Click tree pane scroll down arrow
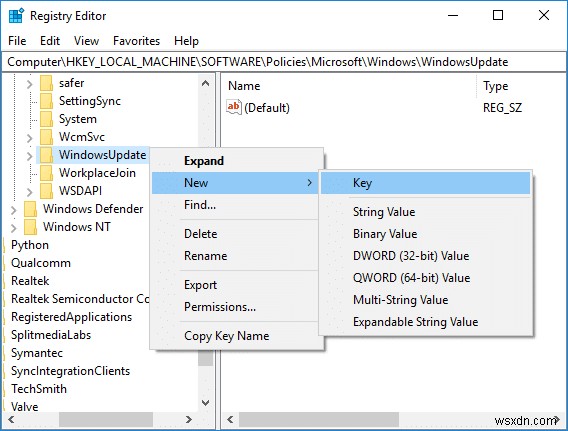Image resolution: width=568 pixels, height=431 pixels. point(205,403)
